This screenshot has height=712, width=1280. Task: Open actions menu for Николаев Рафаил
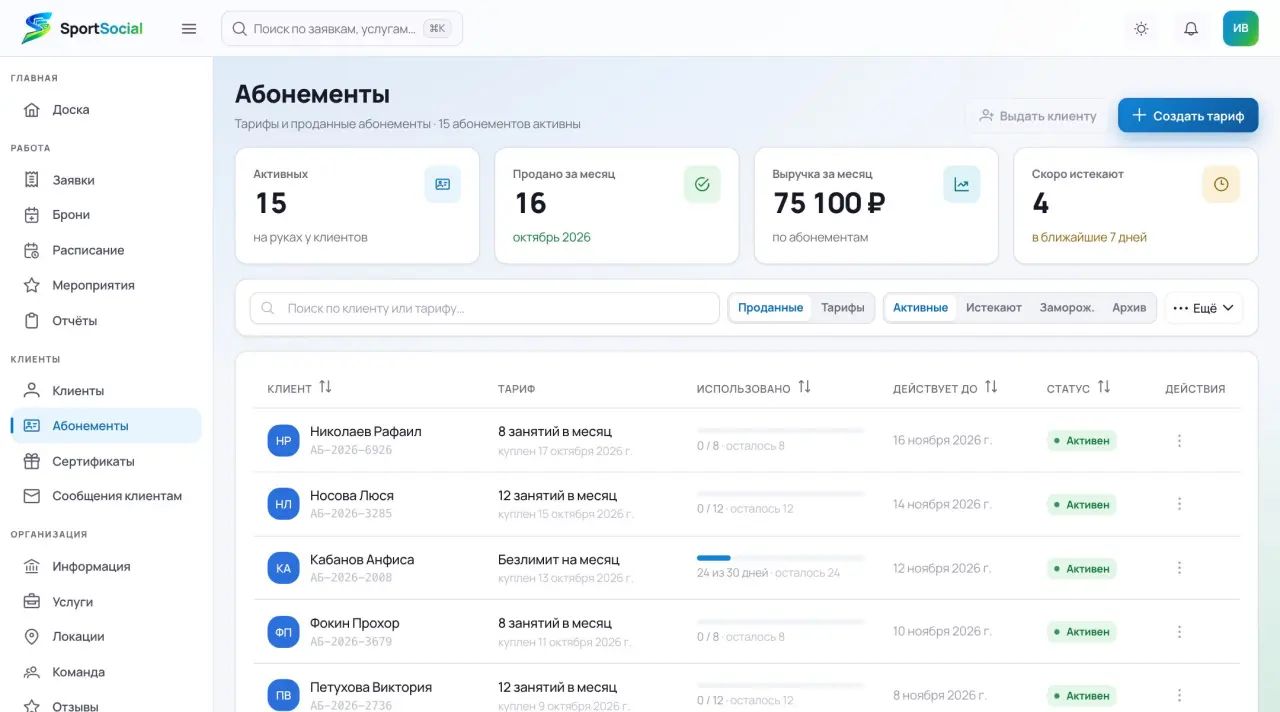click(1179, 441)
